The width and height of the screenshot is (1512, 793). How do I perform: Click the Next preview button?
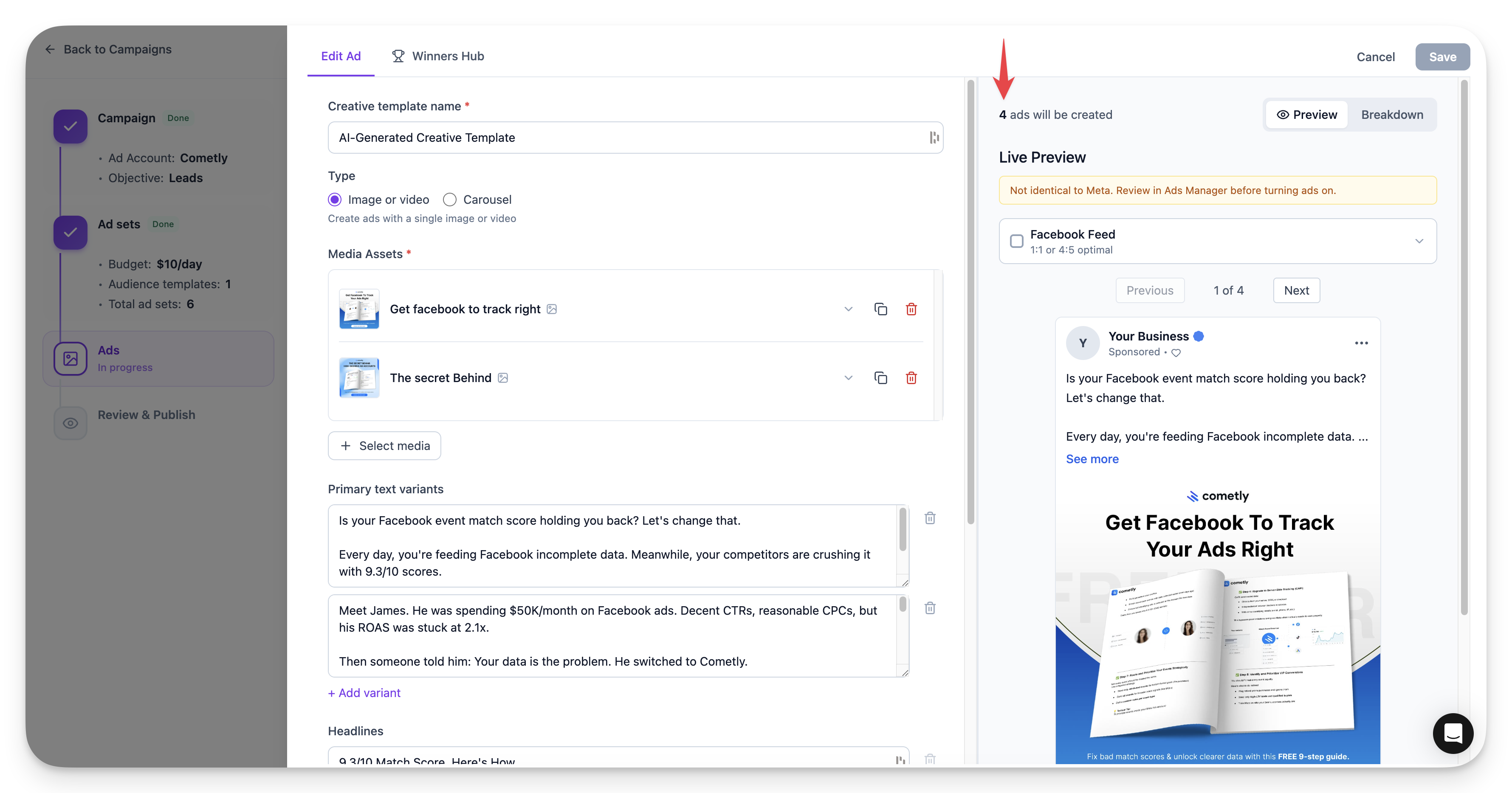click(x=1296, y=290)
